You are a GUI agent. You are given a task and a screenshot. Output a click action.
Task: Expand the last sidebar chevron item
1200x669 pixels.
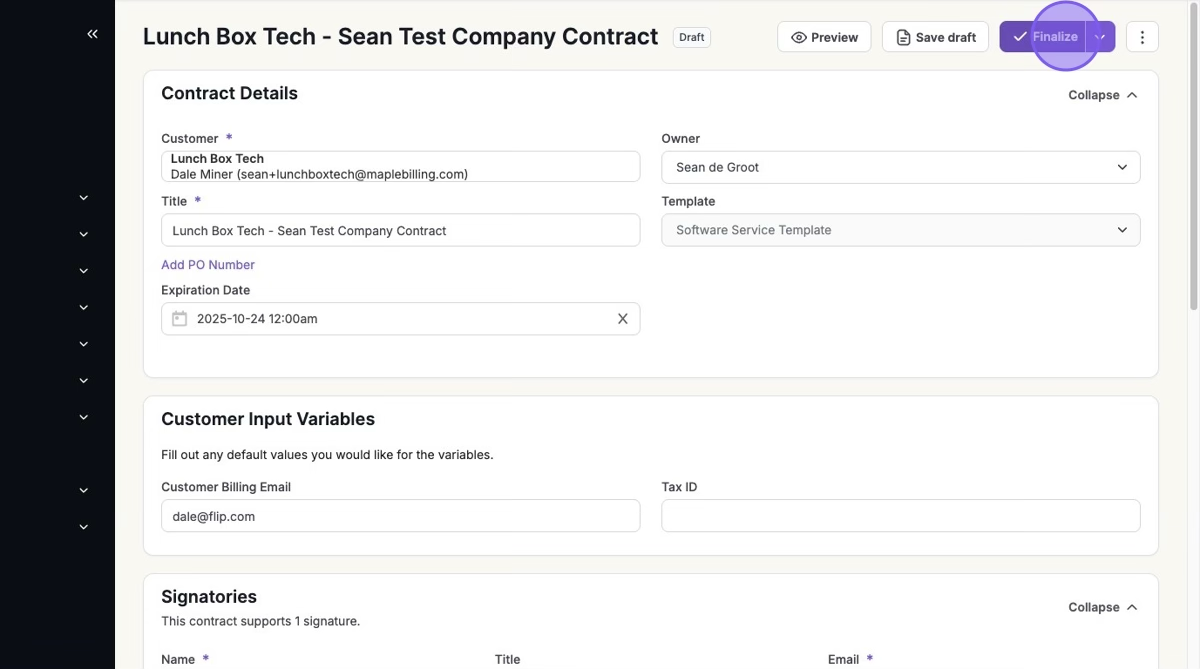coord(84,527)
